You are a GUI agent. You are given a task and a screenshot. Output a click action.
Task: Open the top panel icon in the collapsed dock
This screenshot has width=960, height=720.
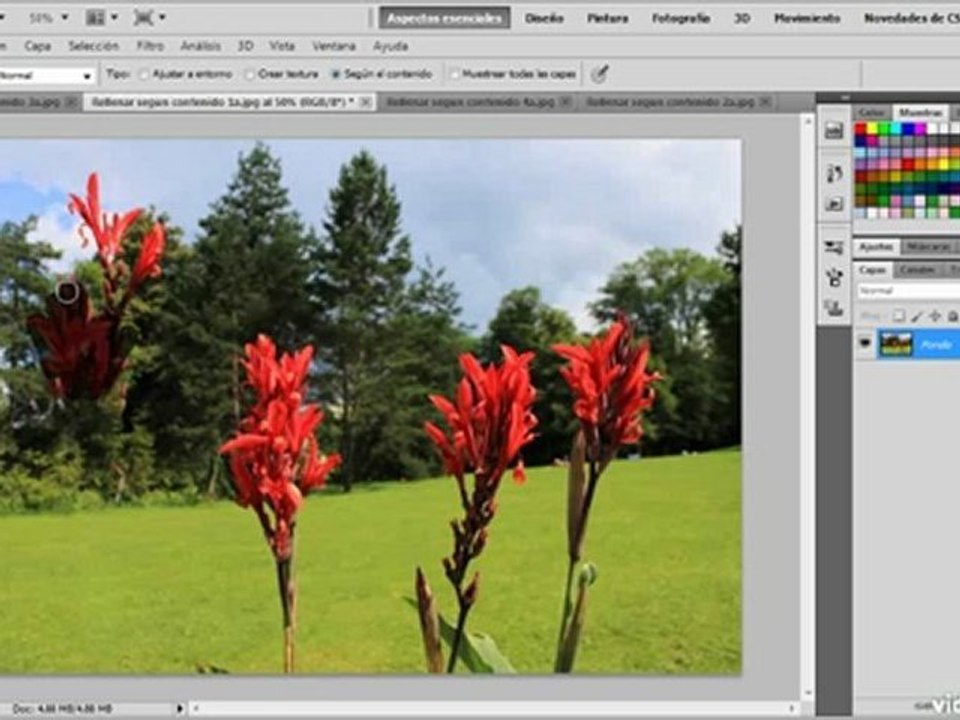pyautogui.click(x=834, y=129)
